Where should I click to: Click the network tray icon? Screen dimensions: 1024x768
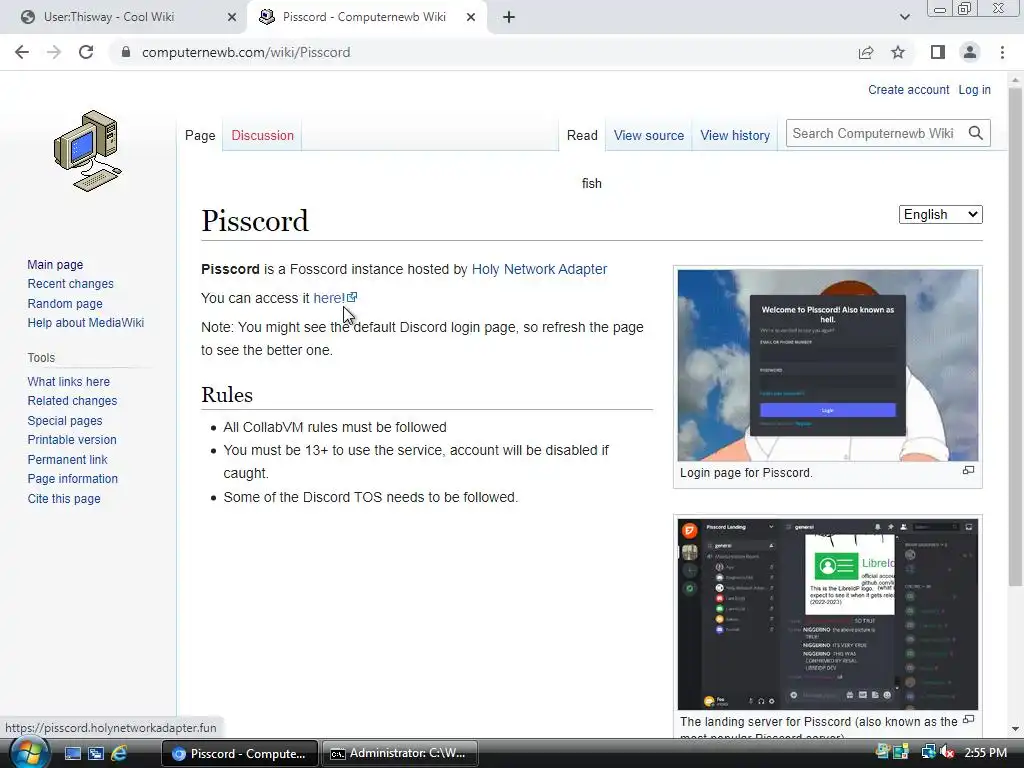(928, 753)
